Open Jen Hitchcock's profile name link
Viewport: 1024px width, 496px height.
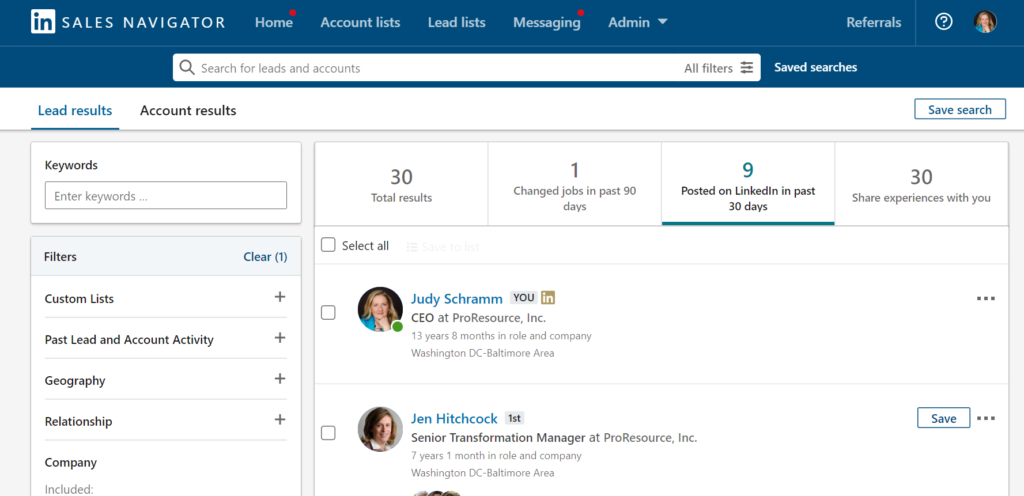[x=454, y=418]
